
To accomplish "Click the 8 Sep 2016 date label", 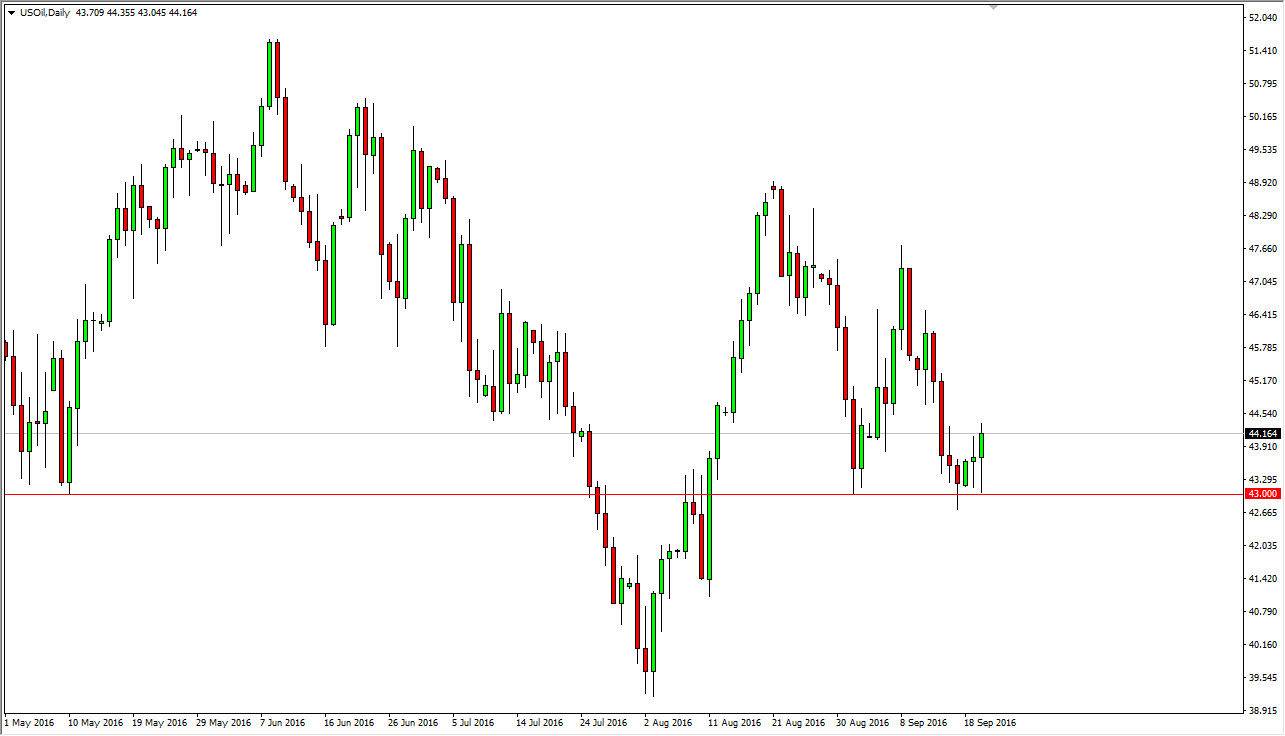I will 924,722.
